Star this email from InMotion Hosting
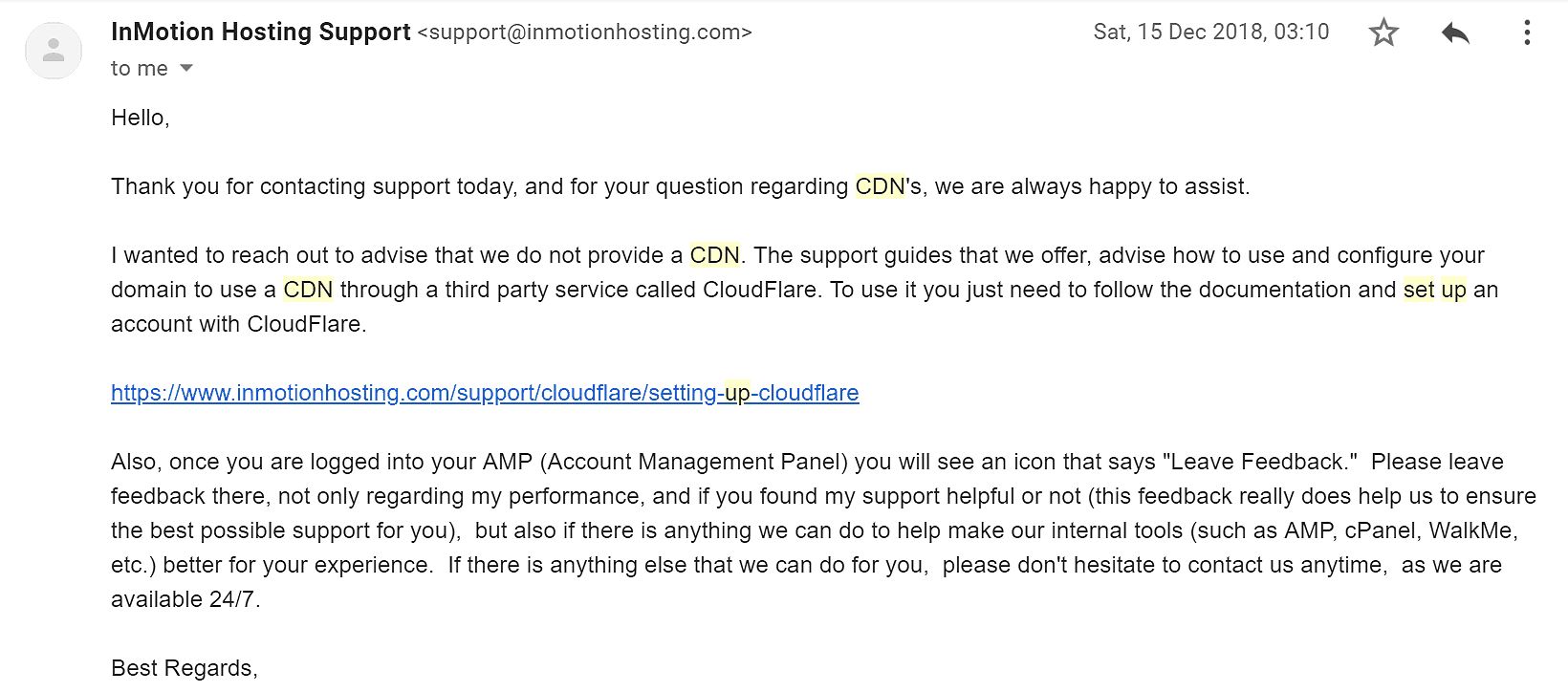The height and width of the screenshot is (692, 1568). point(1383,33)
